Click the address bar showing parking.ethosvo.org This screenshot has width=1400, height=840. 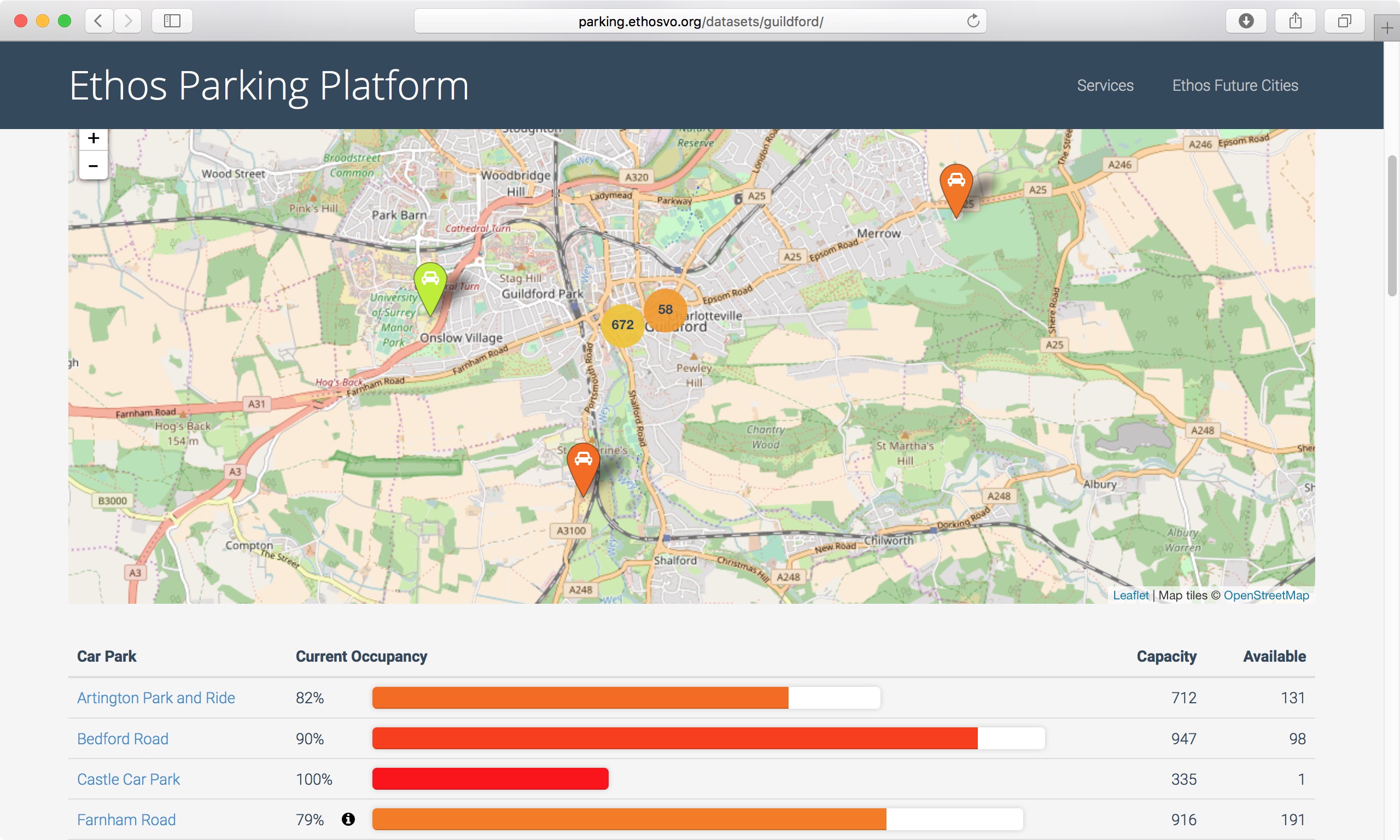coord(700,21)
